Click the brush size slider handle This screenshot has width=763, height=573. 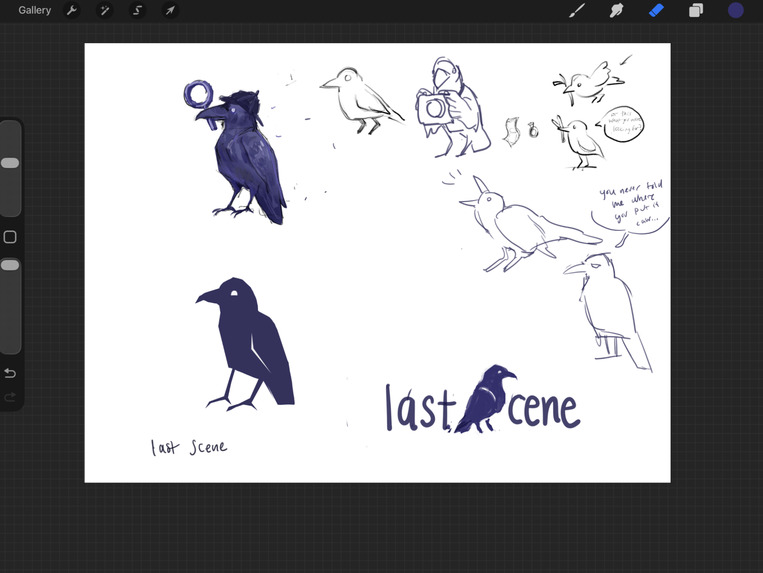10,163
